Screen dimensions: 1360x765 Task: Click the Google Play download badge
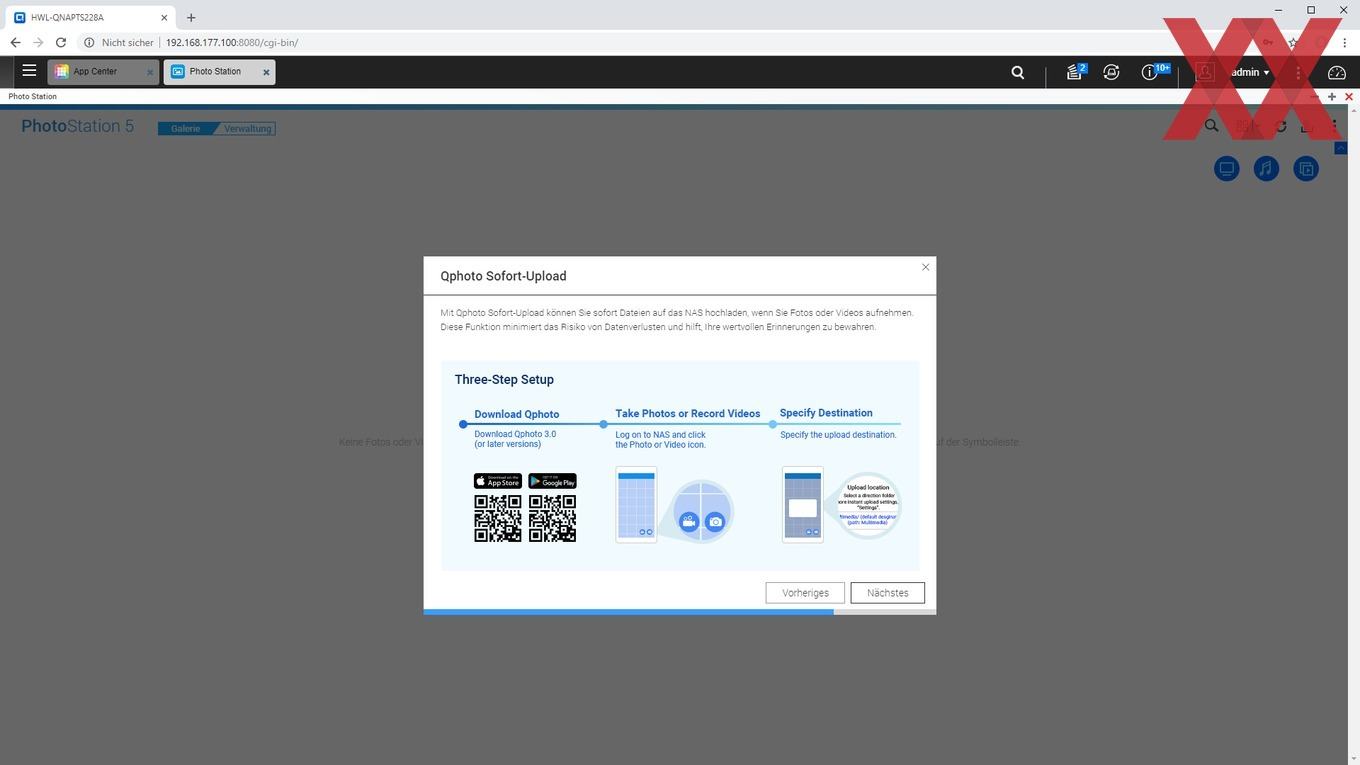(x=552, y=481)
